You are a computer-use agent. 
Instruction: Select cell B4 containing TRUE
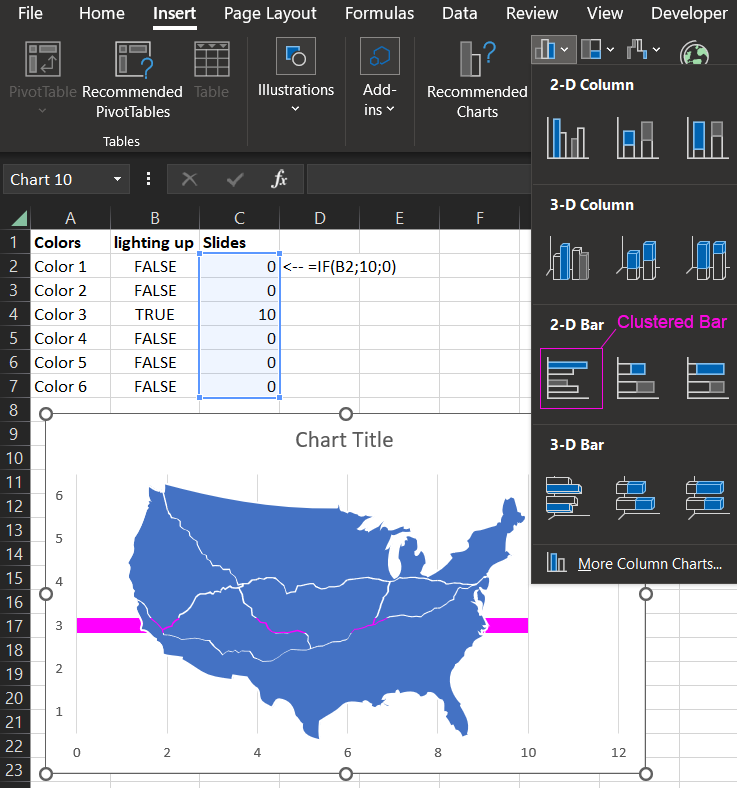point(155,314)
